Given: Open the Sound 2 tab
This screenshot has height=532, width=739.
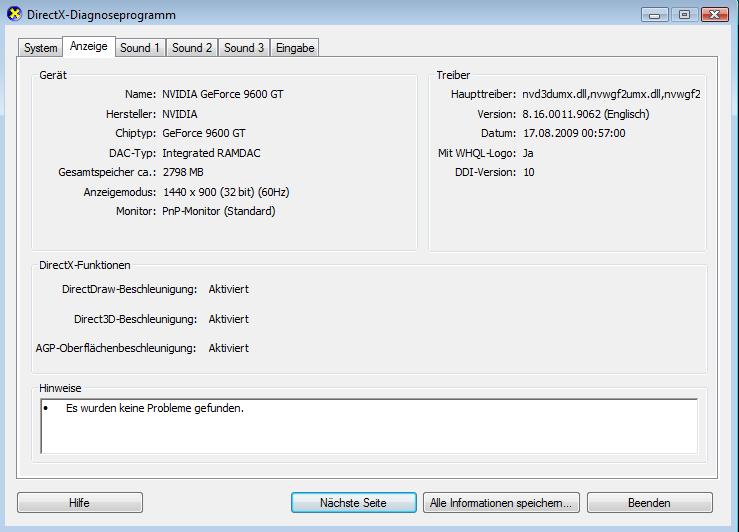Looking at the screenshot, I should coord(192,48).
